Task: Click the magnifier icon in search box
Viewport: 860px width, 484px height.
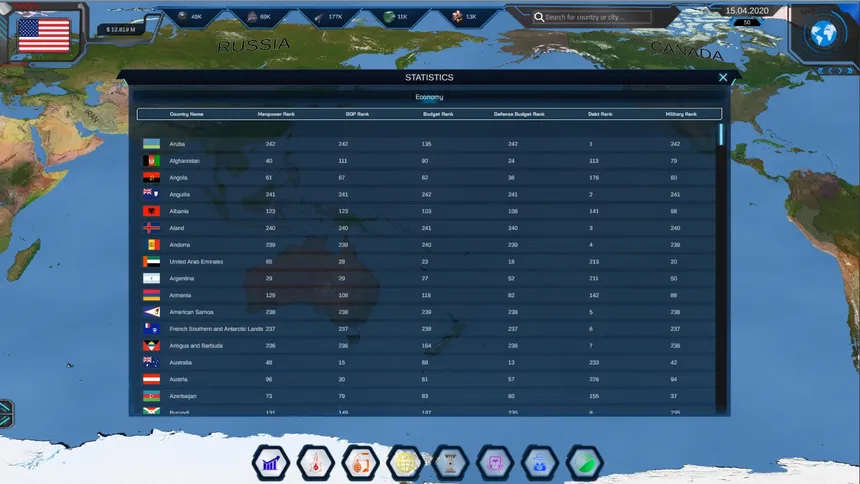Action: (539, 17)
